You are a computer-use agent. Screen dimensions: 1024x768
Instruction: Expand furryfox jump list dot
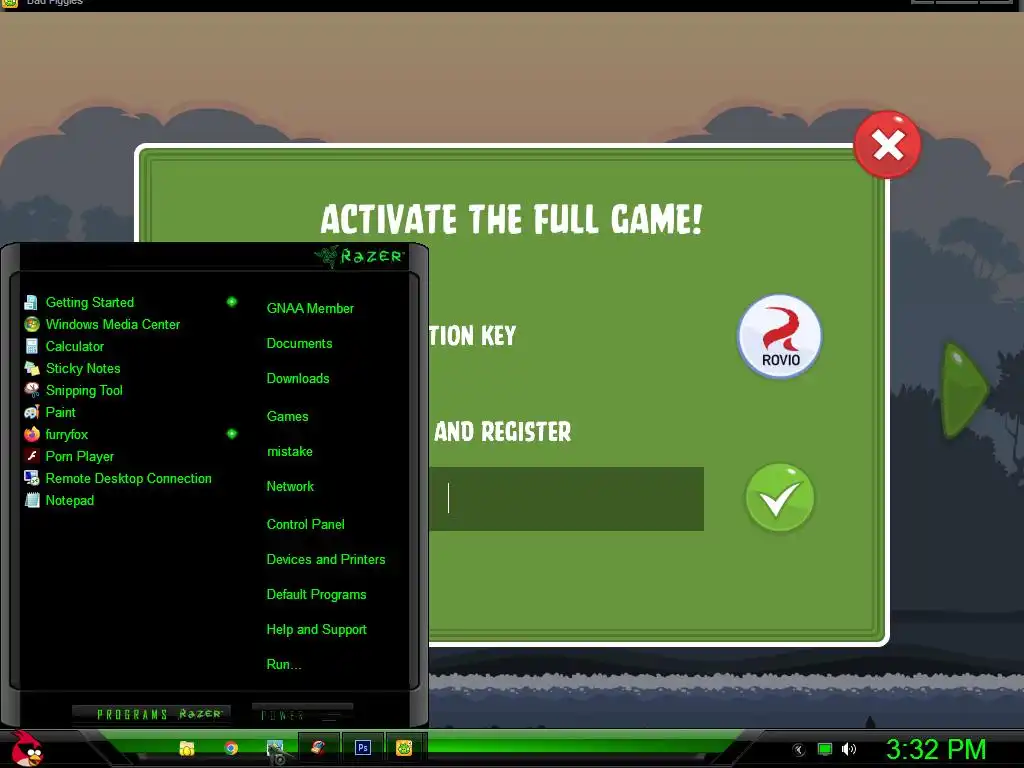(232, 434)
